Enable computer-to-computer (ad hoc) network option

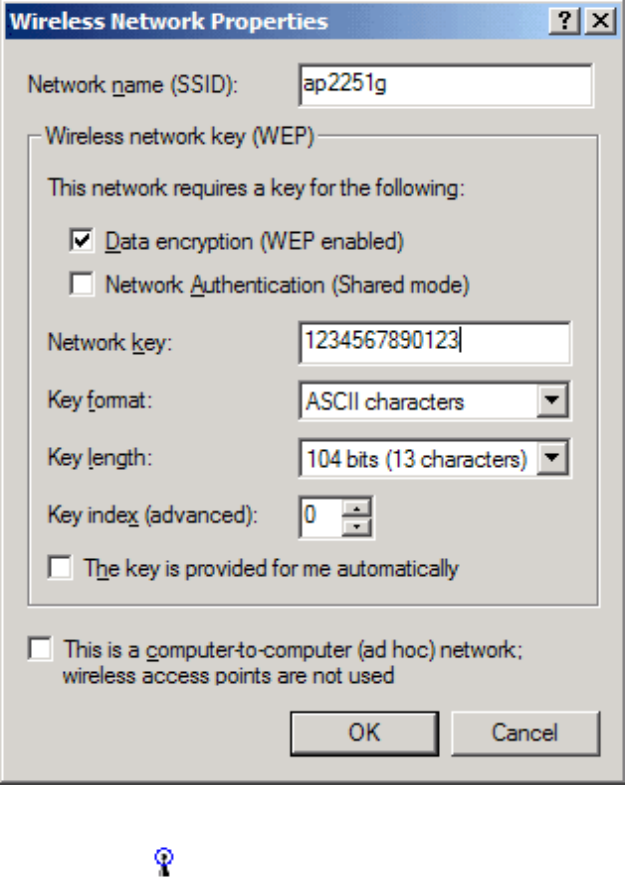[40, 649]
